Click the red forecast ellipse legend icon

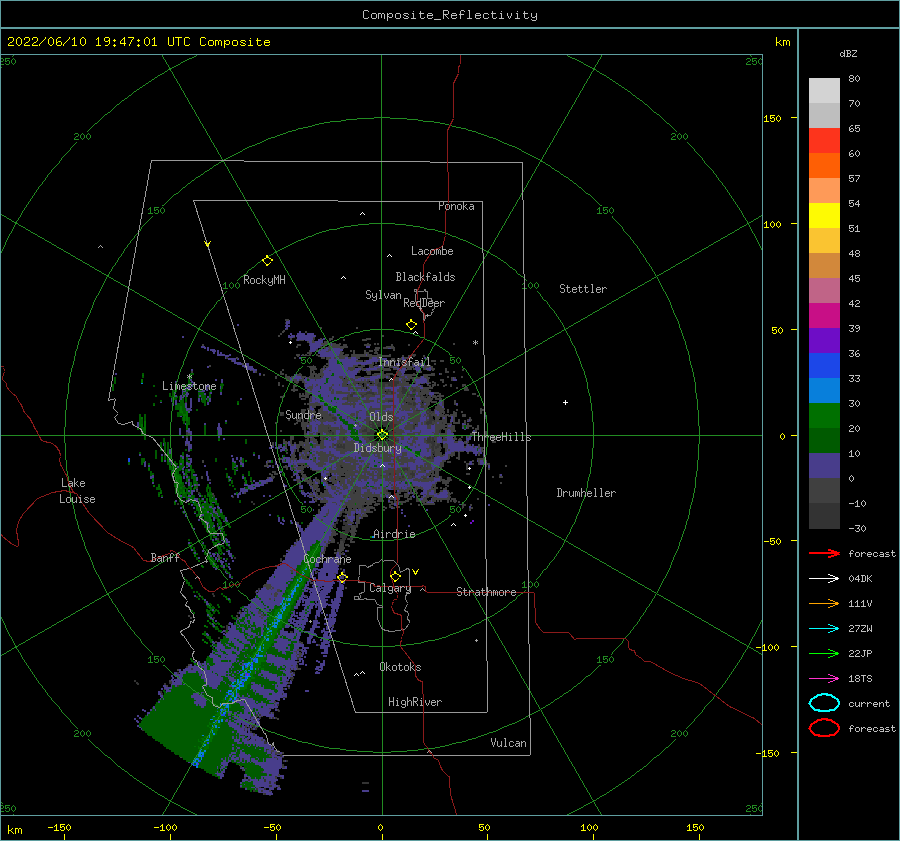click(x=824, y=728)
